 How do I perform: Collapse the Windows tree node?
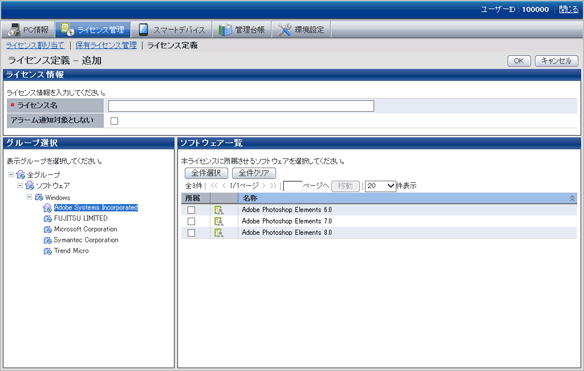(x=29, y=197)
